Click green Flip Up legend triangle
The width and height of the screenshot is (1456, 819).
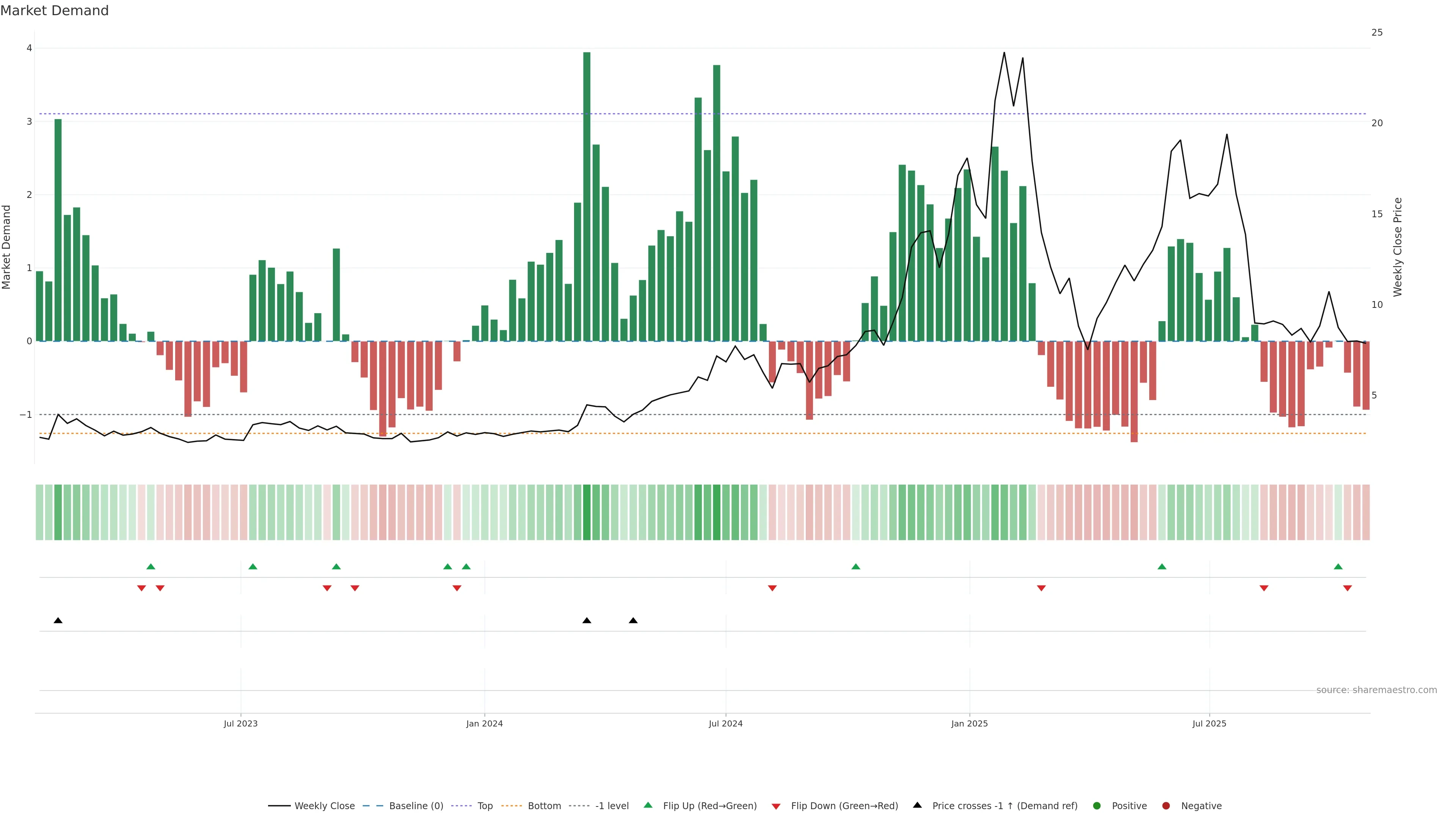coord(648,805)
